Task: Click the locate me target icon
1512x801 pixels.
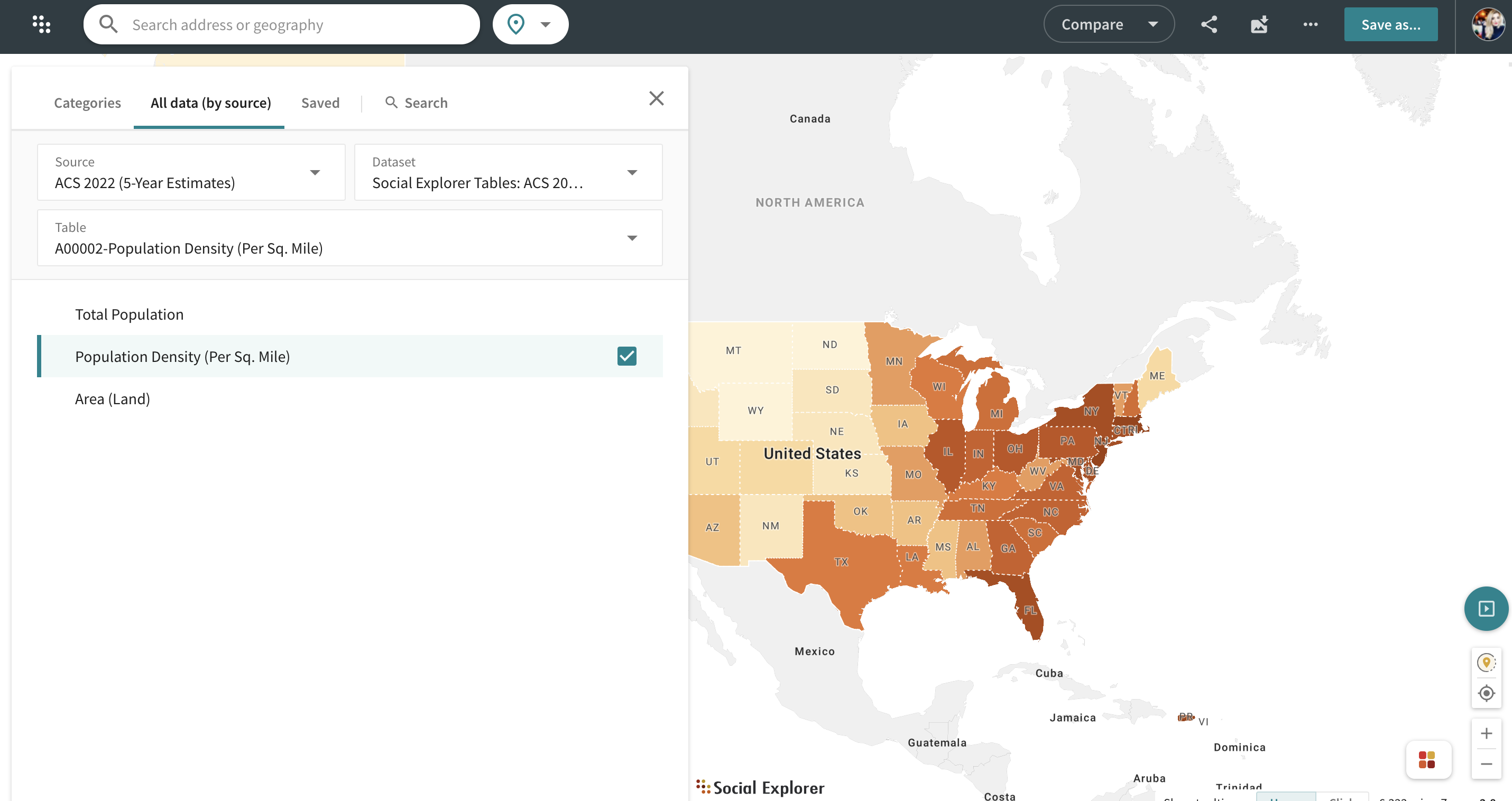Action: pyautogui.click(x=1486, y=693)
